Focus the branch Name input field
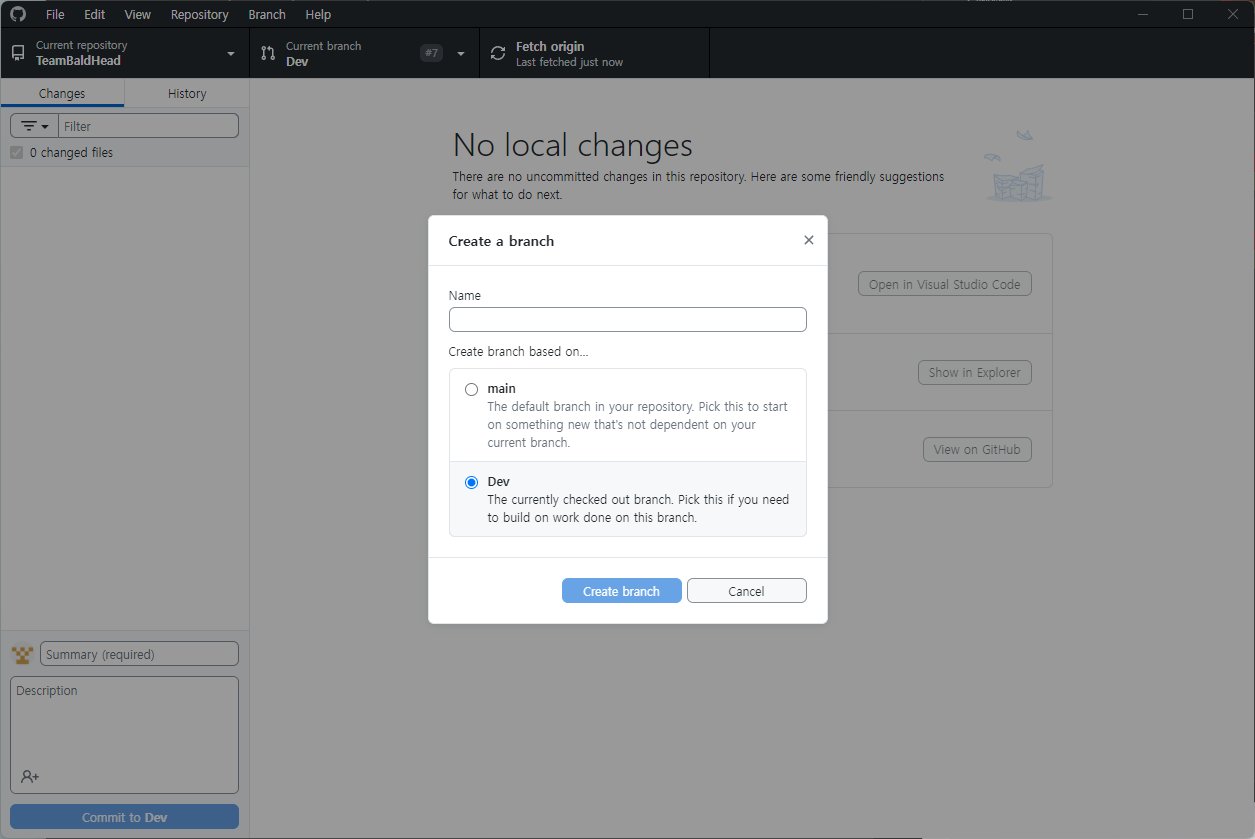 (x=628, y=319)
